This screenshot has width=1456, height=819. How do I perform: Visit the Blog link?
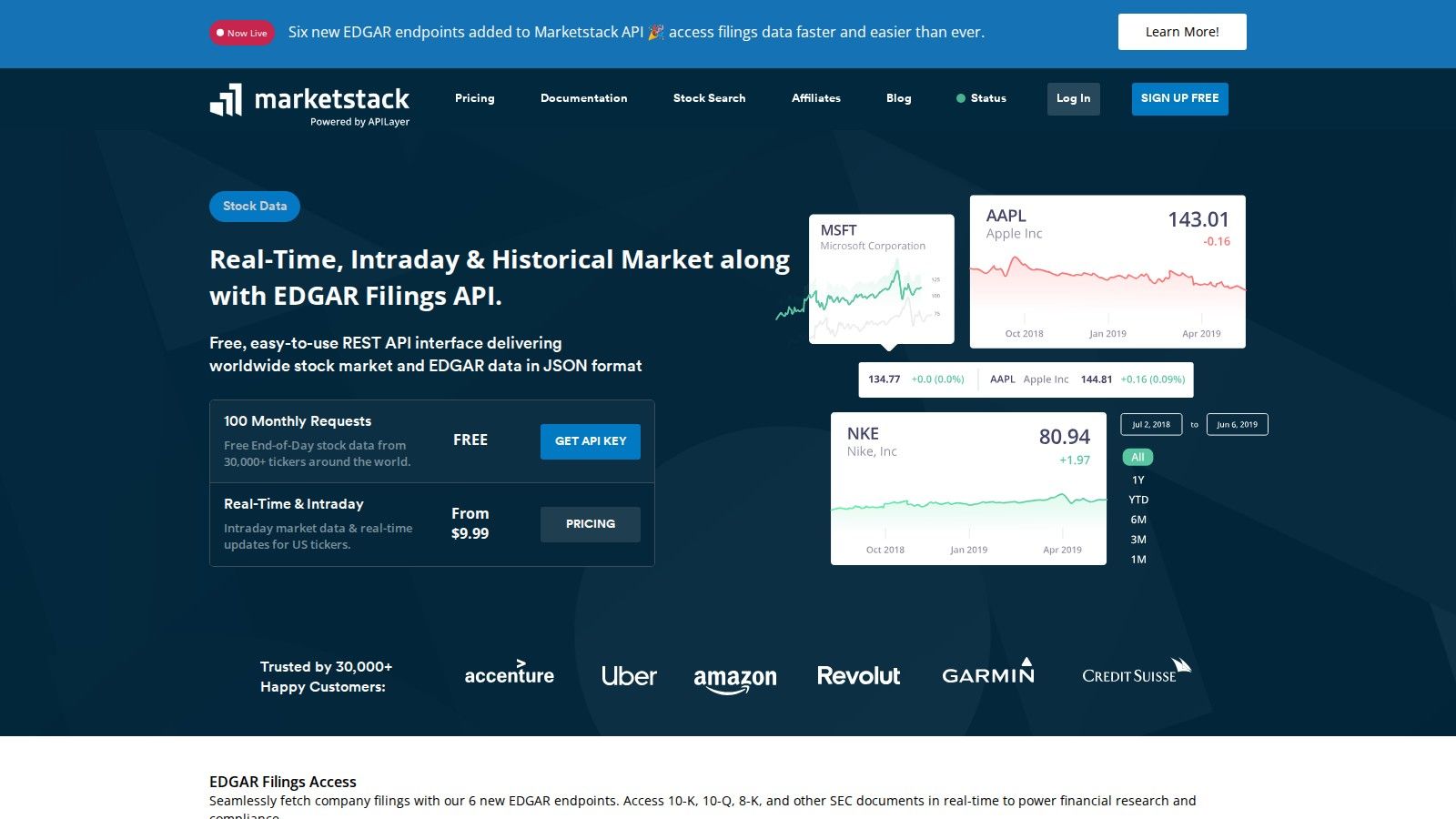click(899, 98)
